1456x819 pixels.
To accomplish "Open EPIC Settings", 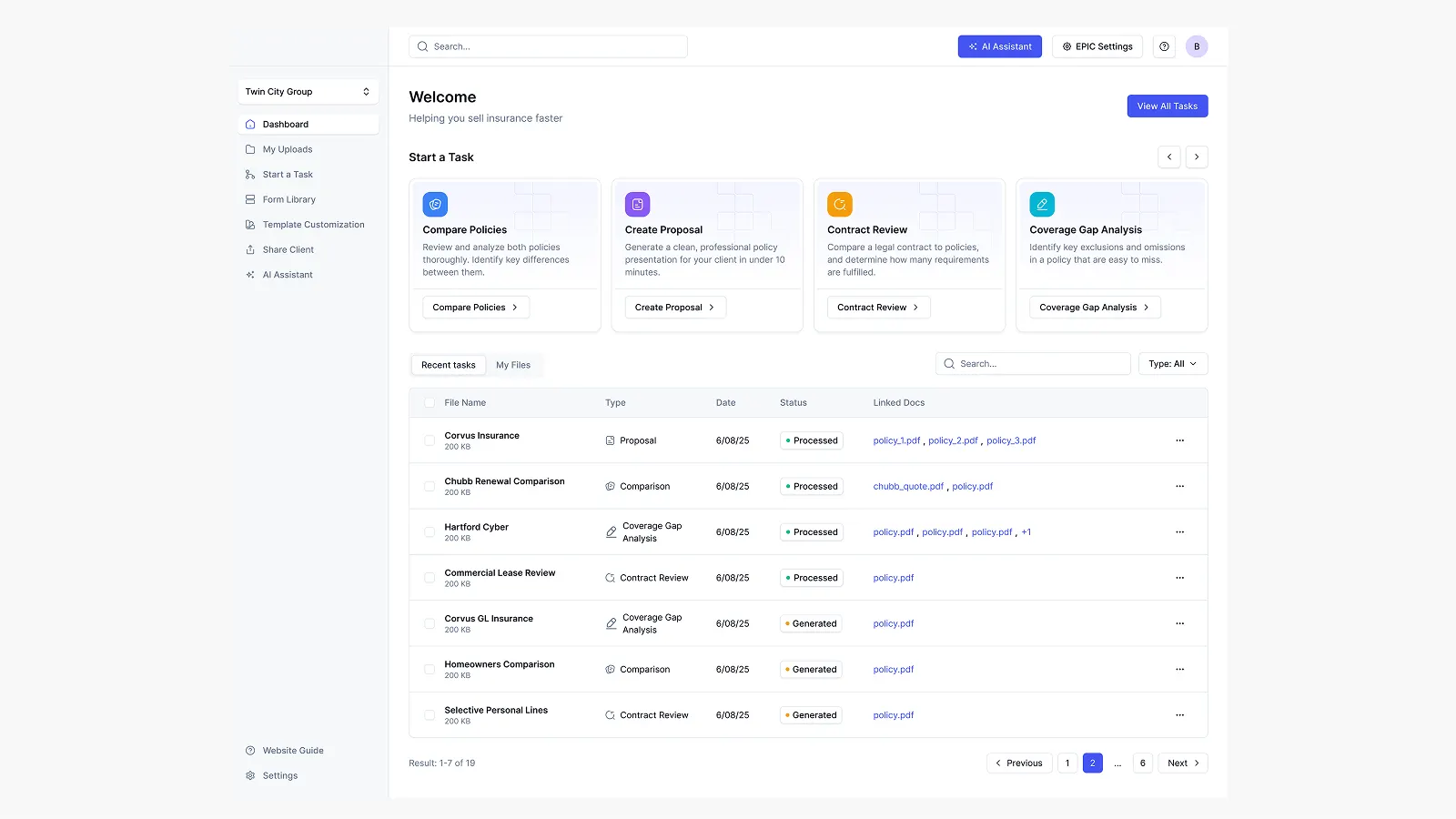I will (x=1097, y=46).
